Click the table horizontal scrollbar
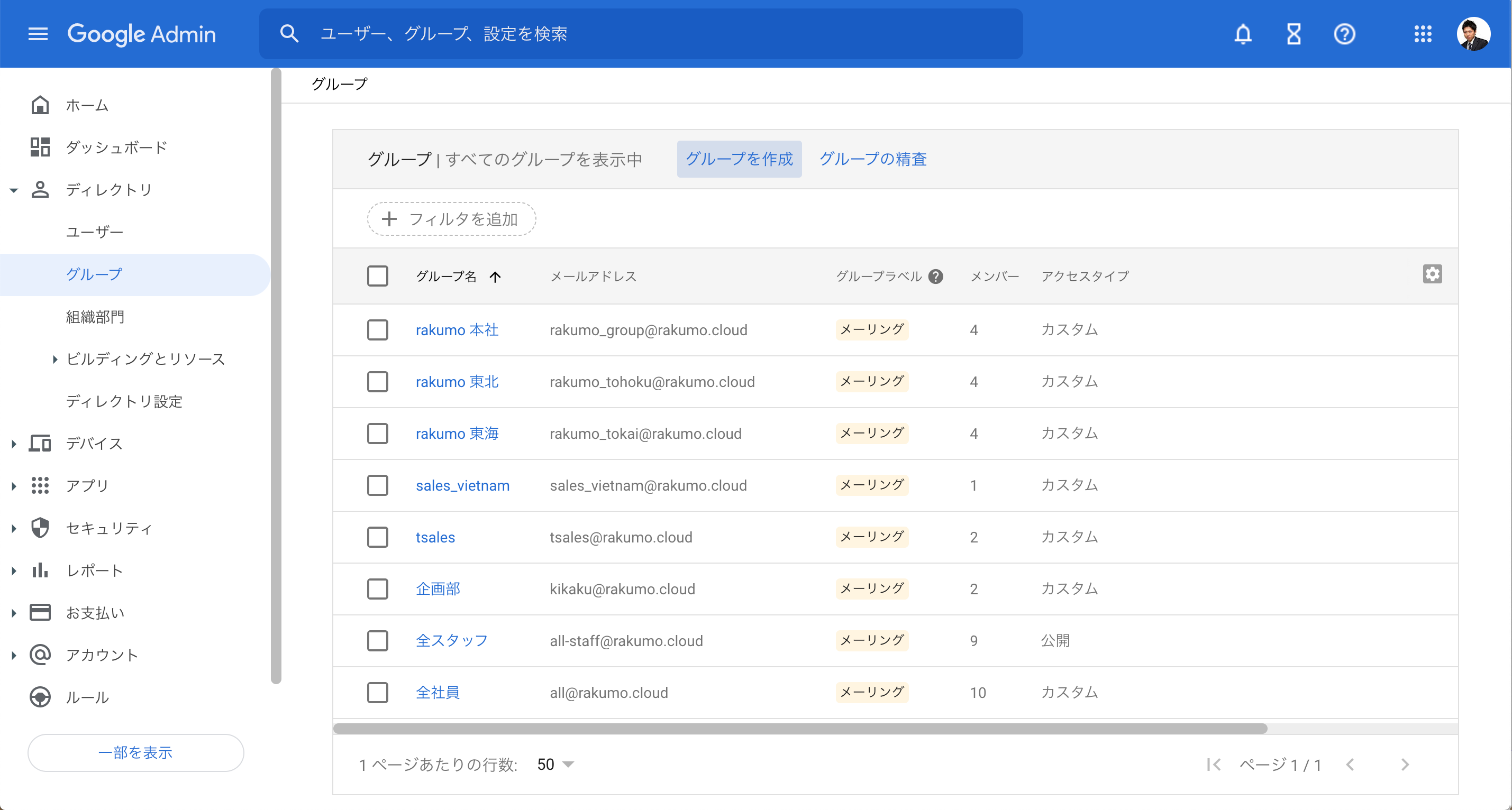This screenshot has height=810, width=1512. [x=800, y=729]
